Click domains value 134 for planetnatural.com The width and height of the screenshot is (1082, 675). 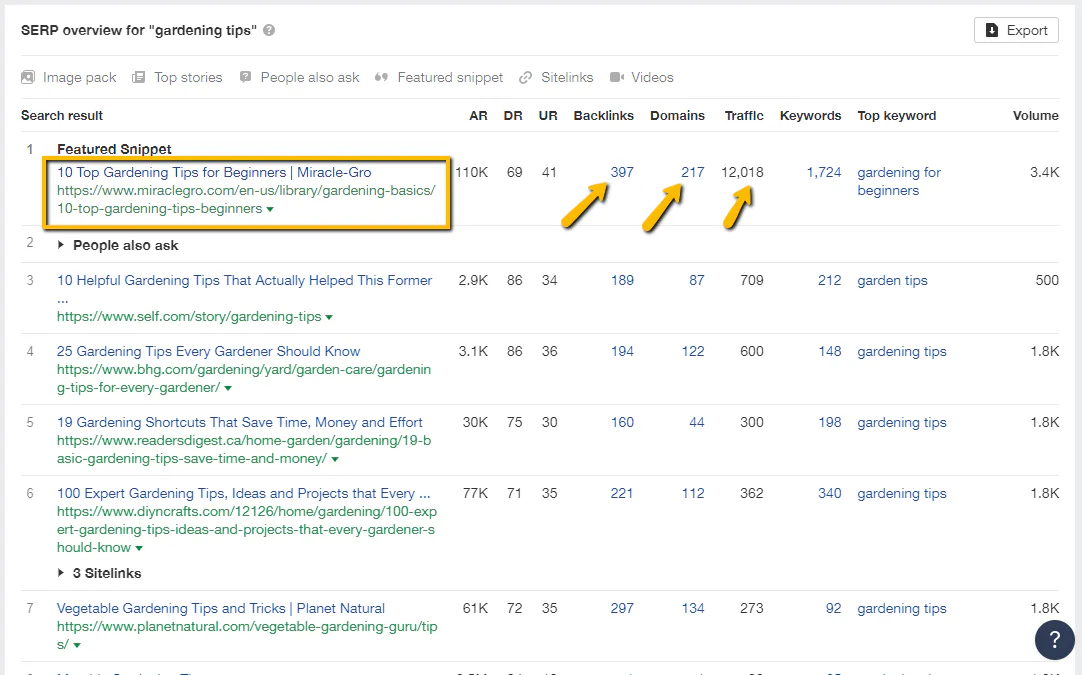(x=693, y=608)
